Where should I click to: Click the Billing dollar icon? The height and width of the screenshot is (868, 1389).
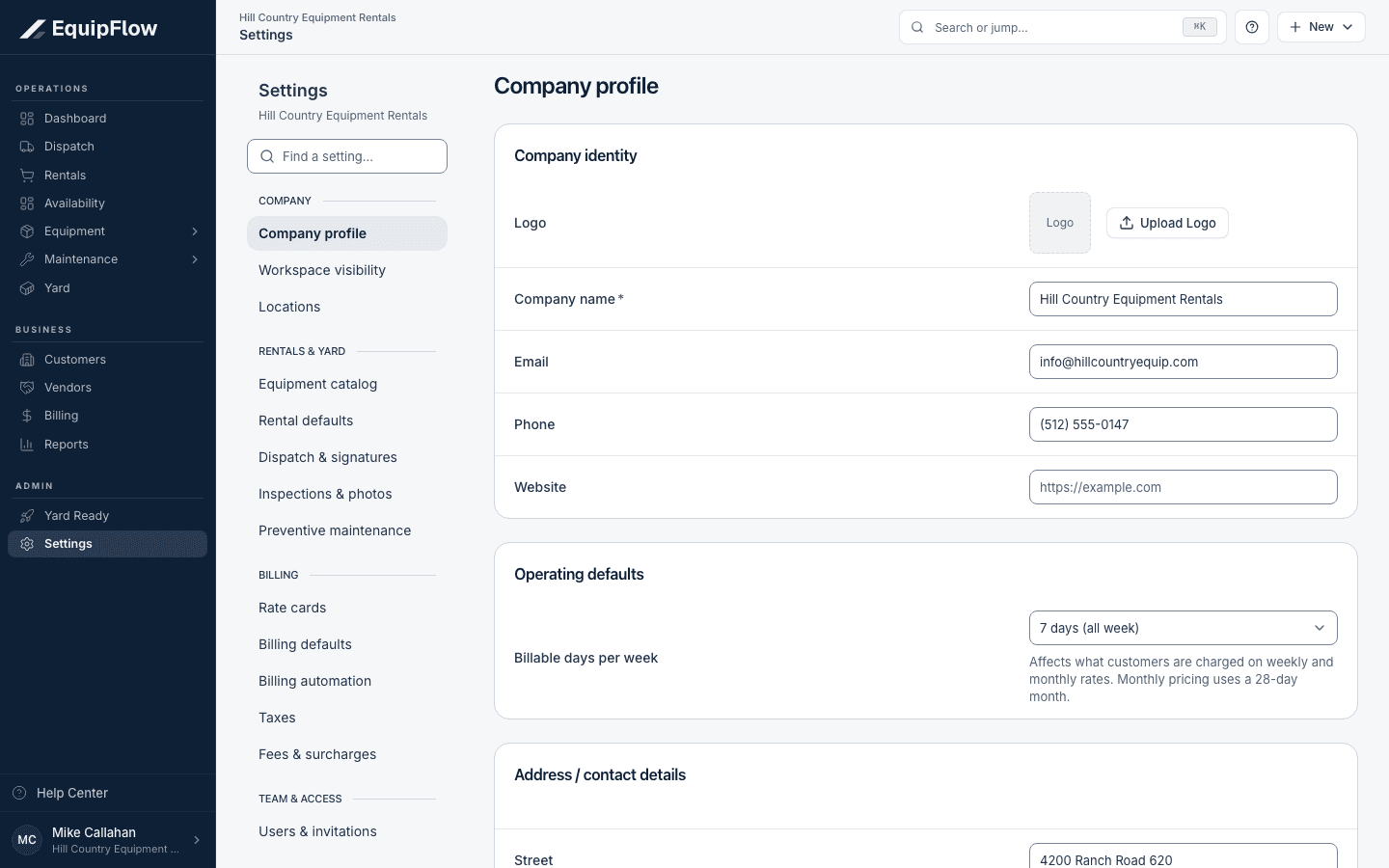[27, 416]
